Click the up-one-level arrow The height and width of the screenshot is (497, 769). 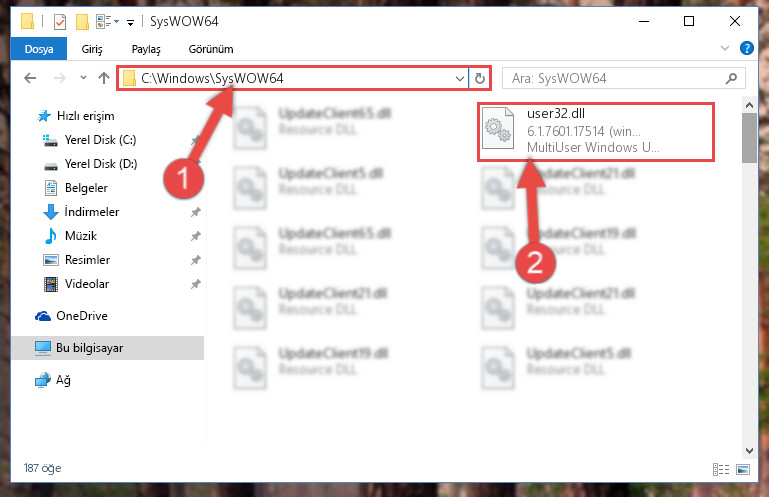(x=103, y=78)
